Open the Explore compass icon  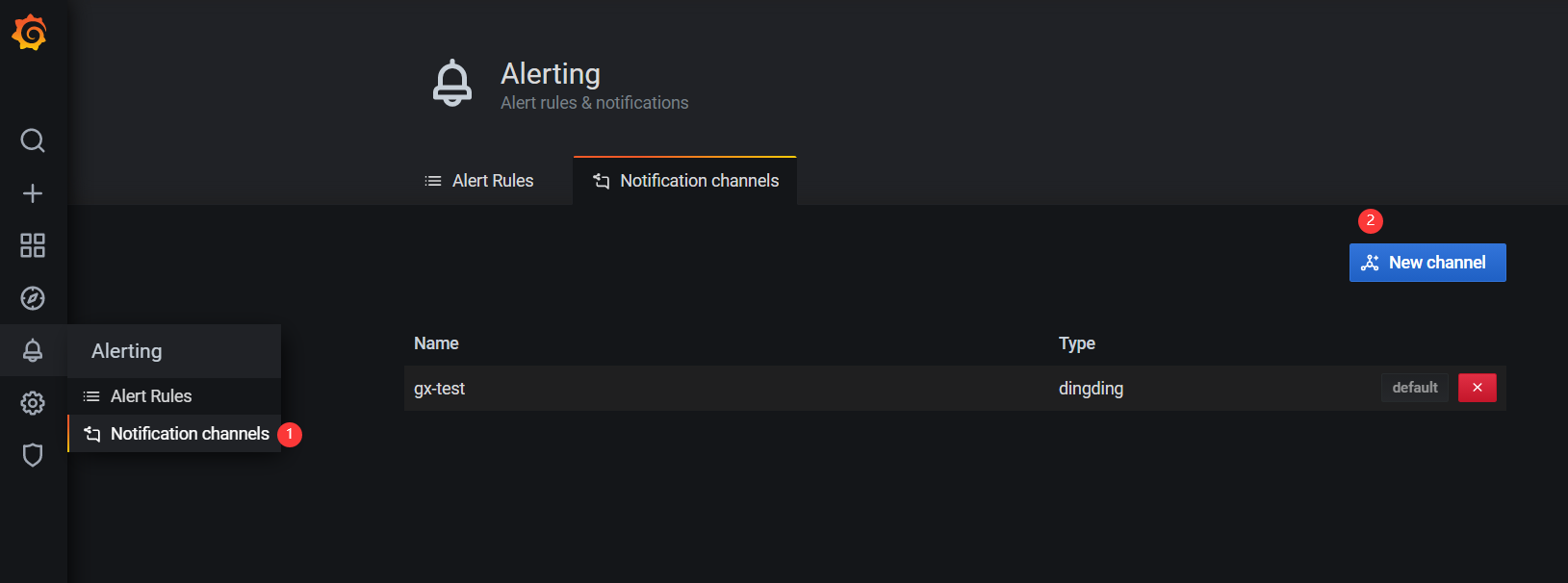[33, 298]
